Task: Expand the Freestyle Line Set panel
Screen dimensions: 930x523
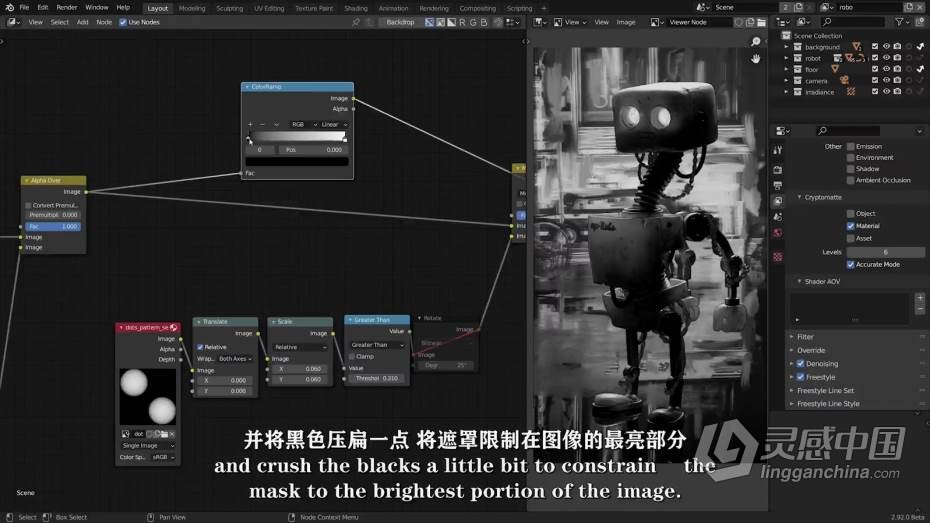Action: 792,391
